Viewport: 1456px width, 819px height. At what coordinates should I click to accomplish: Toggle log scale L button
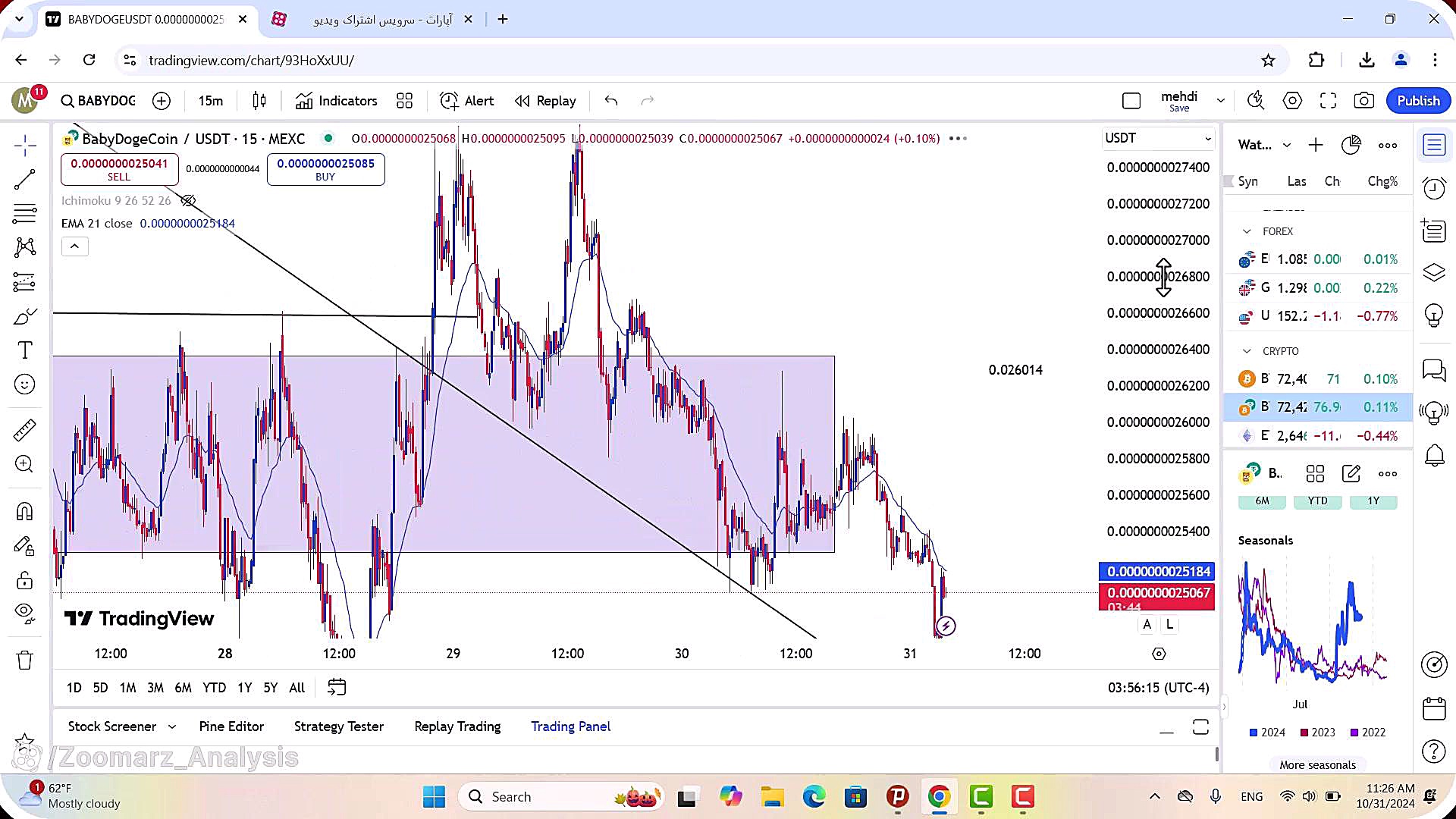tap(1169, 624)
